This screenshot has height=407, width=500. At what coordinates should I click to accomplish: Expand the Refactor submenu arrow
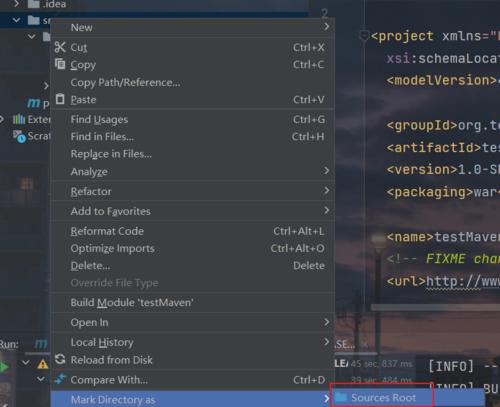327,191
